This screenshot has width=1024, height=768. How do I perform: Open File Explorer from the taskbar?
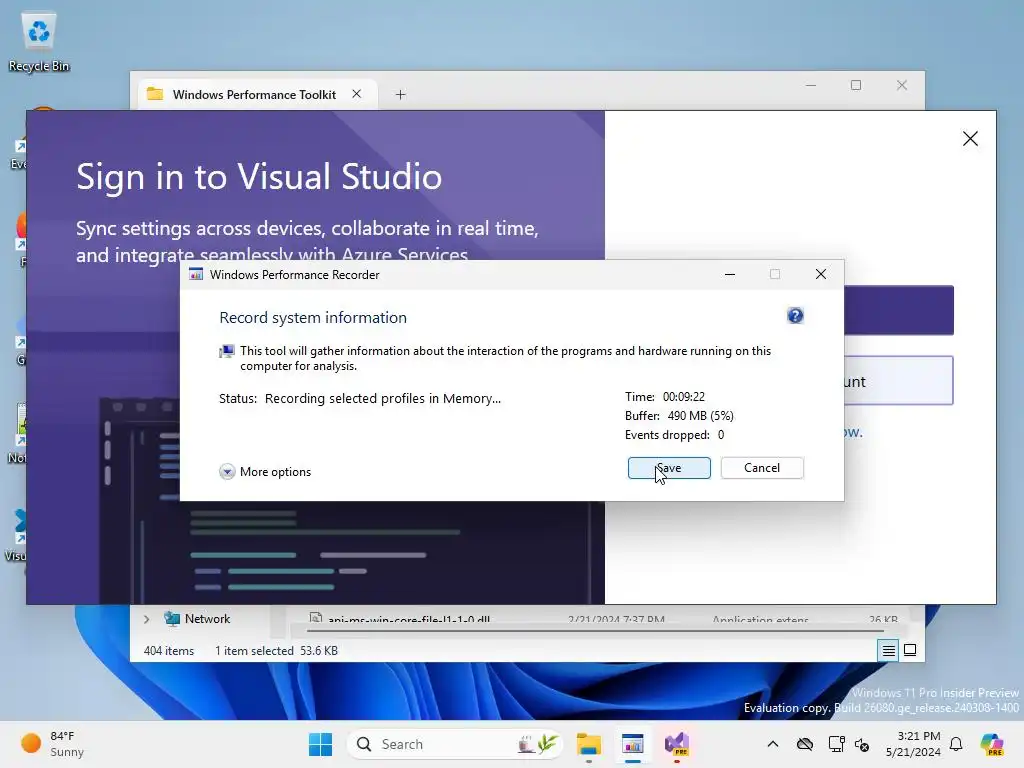coord(588,744)
